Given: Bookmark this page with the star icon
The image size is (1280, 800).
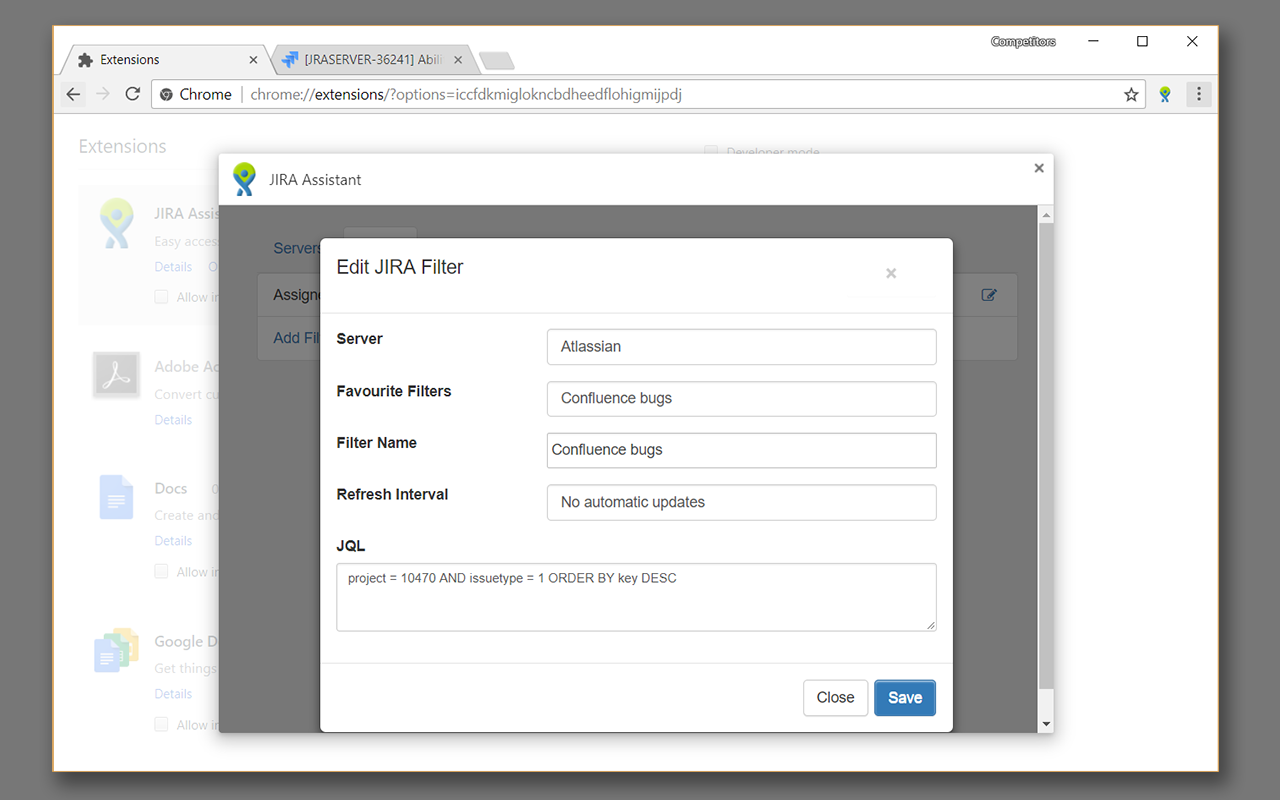Looking at the screenshot, I should coord(1131,95).
